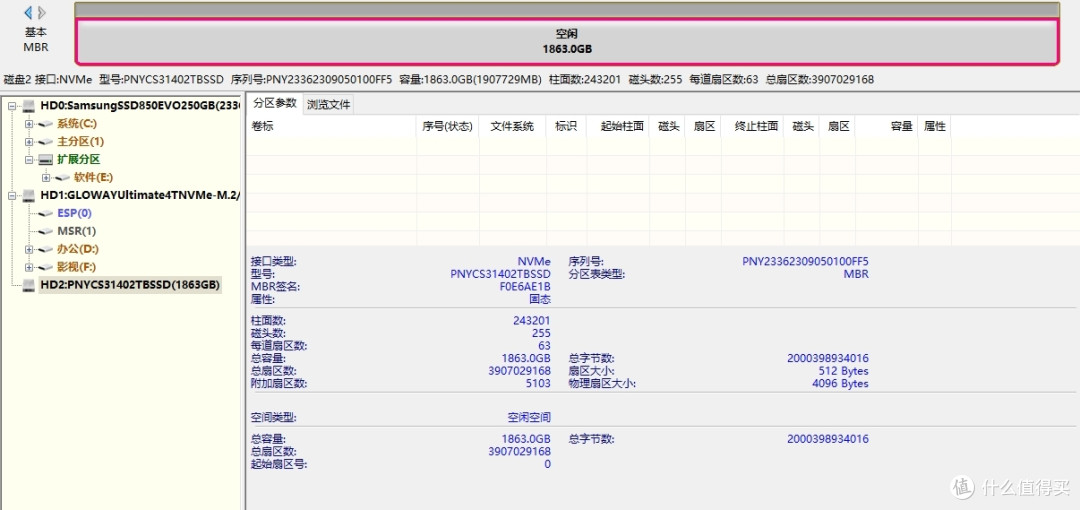
Task: Expand the 主分区(1) tree node
Action: pyautogui.click(x=29, y=142)
